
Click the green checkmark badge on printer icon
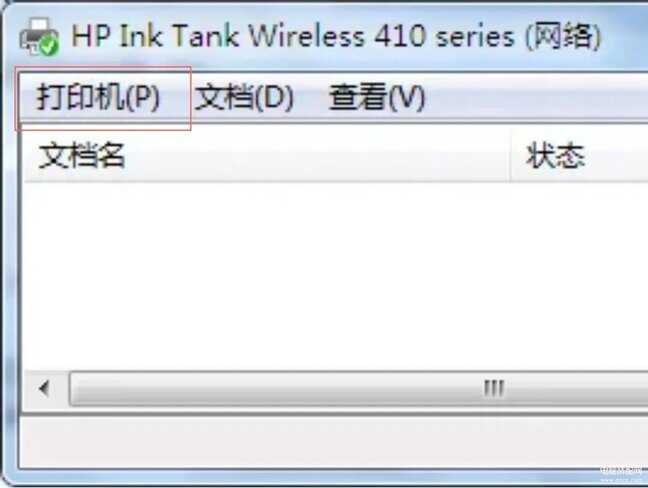pyautogui.click(x=49, y=45)
